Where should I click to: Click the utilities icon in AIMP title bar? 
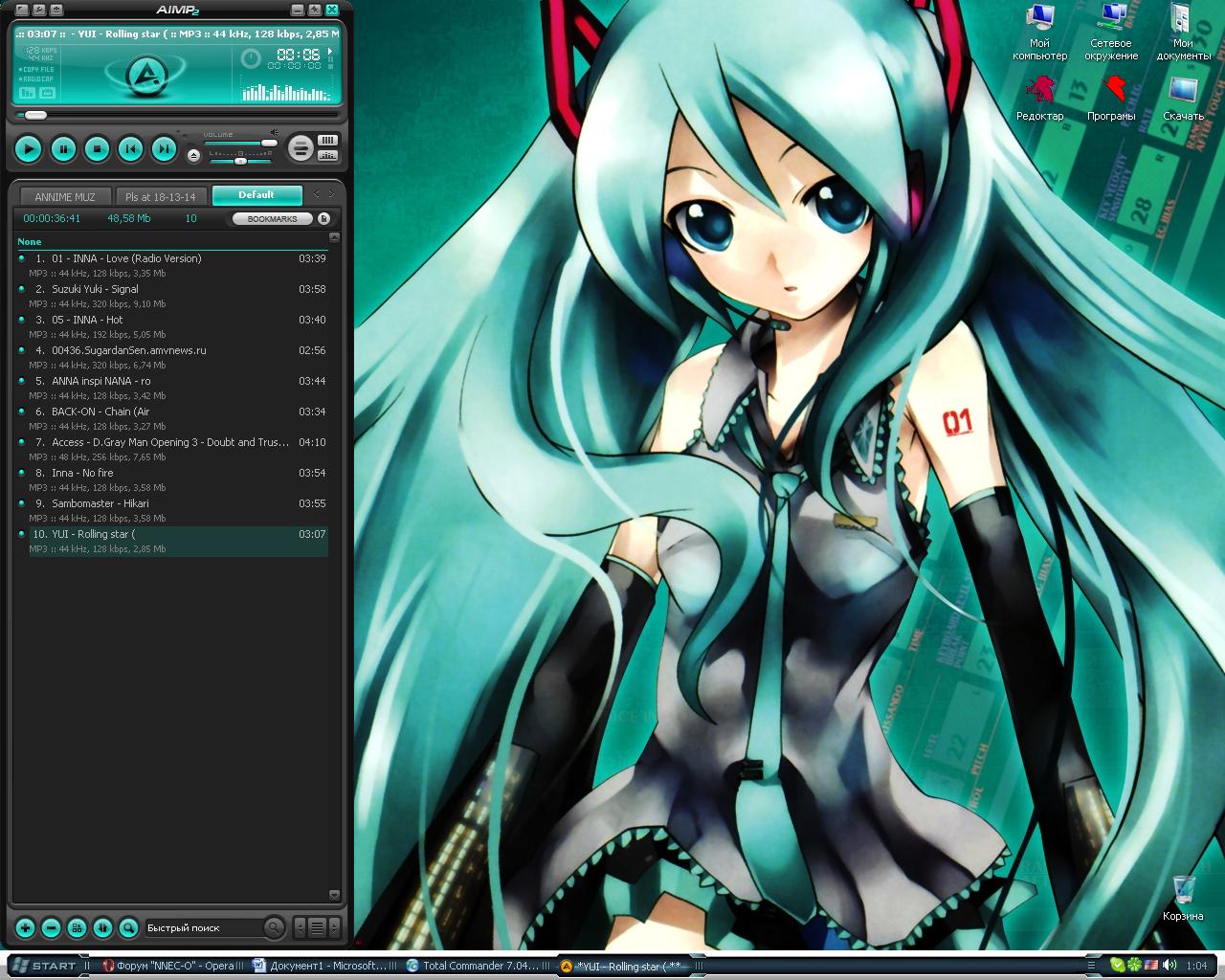56,10
